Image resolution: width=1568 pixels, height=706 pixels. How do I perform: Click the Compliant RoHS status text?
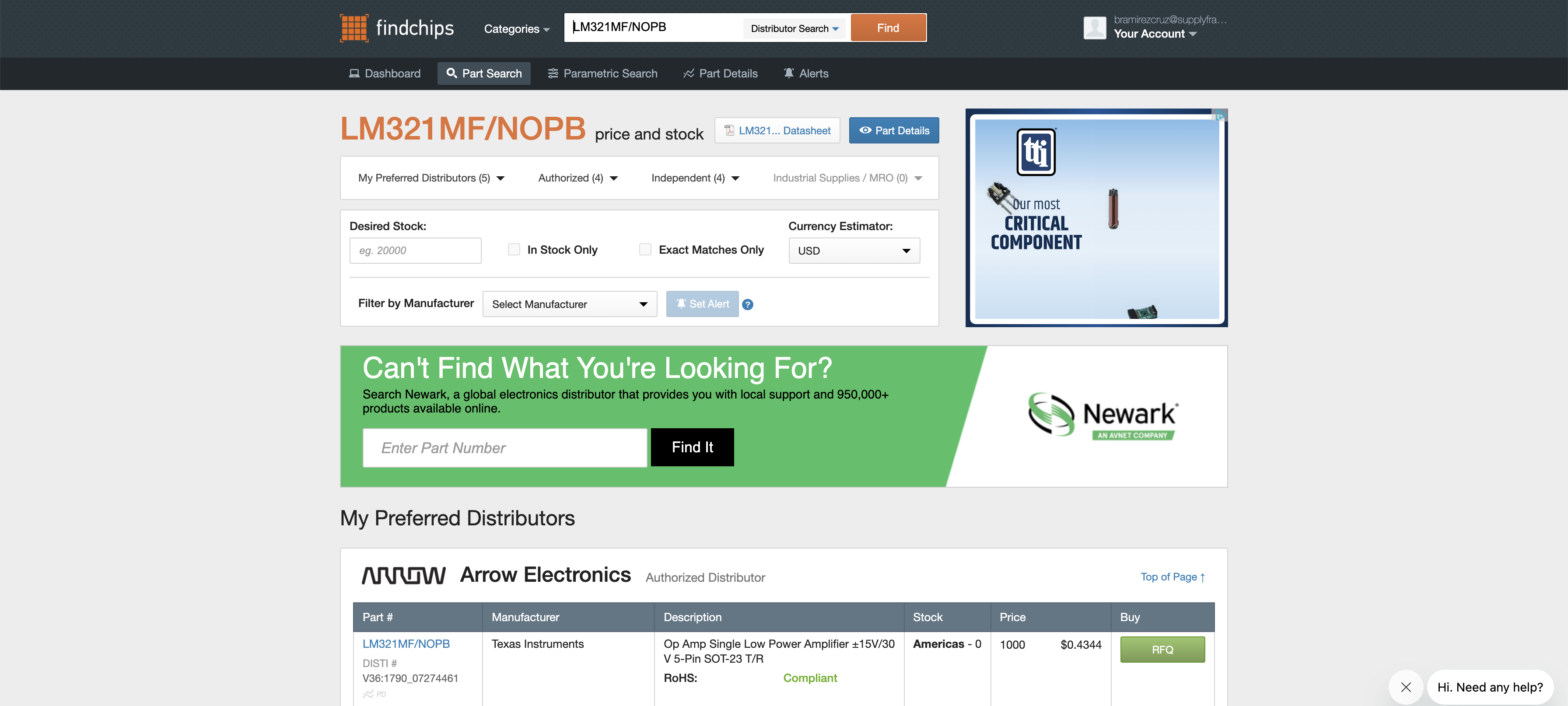[809, 678]
